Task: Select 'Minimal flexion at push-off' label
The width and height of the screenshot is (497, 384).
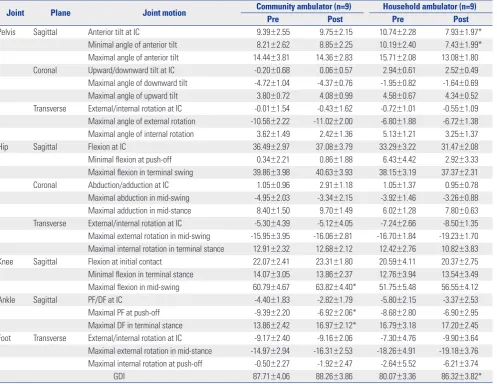Action: pyautogui.click(x=130, y=160)
